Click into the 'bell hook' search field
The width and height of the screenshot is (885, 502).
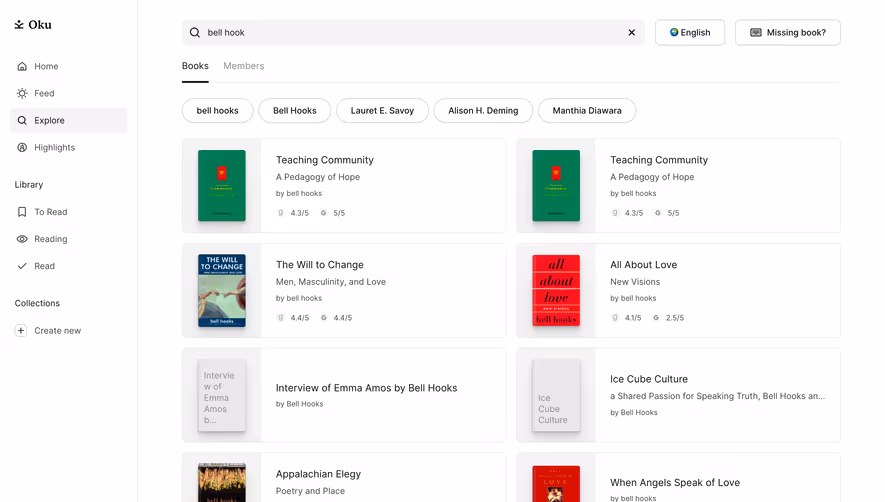[x=412, y=33]
